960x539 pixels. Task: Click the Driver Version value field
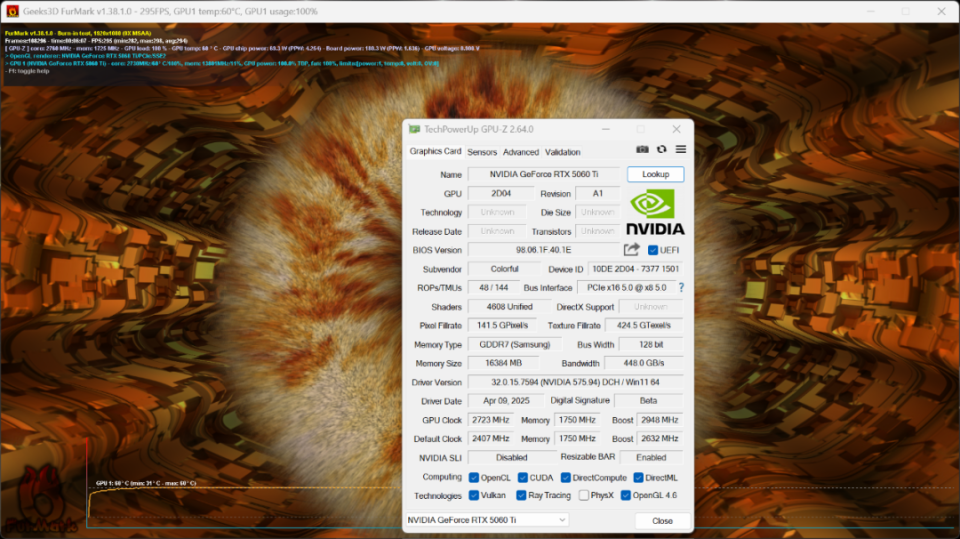pos(576,382)
